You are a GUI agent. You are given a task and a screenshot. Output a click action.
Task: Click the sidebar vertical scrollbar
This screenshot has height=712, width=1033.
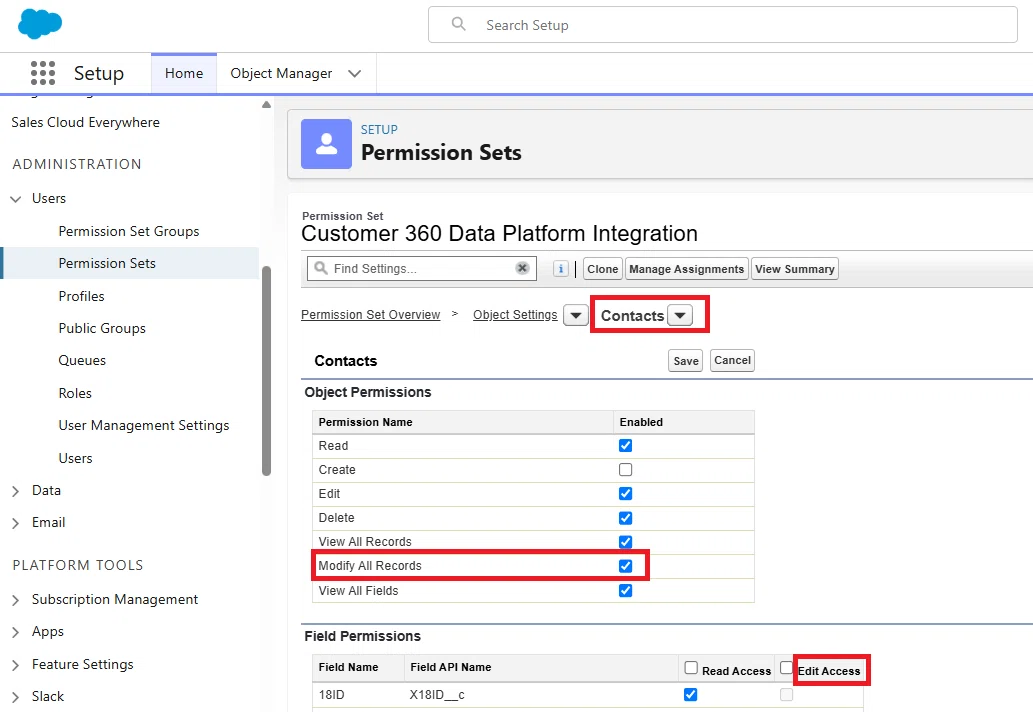click(266, 370)
